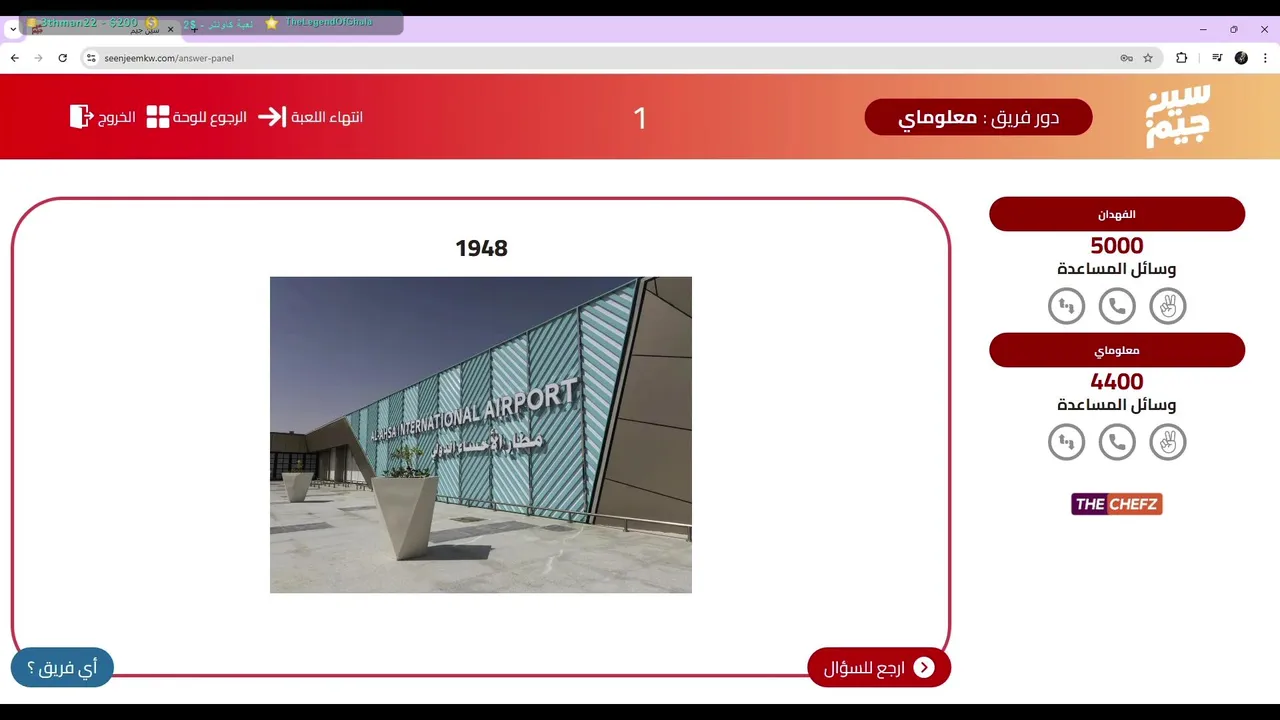Click the board grid icon for الرجوع للوحة
Viewport: 1280px width, 720px height.
(158, 117)
